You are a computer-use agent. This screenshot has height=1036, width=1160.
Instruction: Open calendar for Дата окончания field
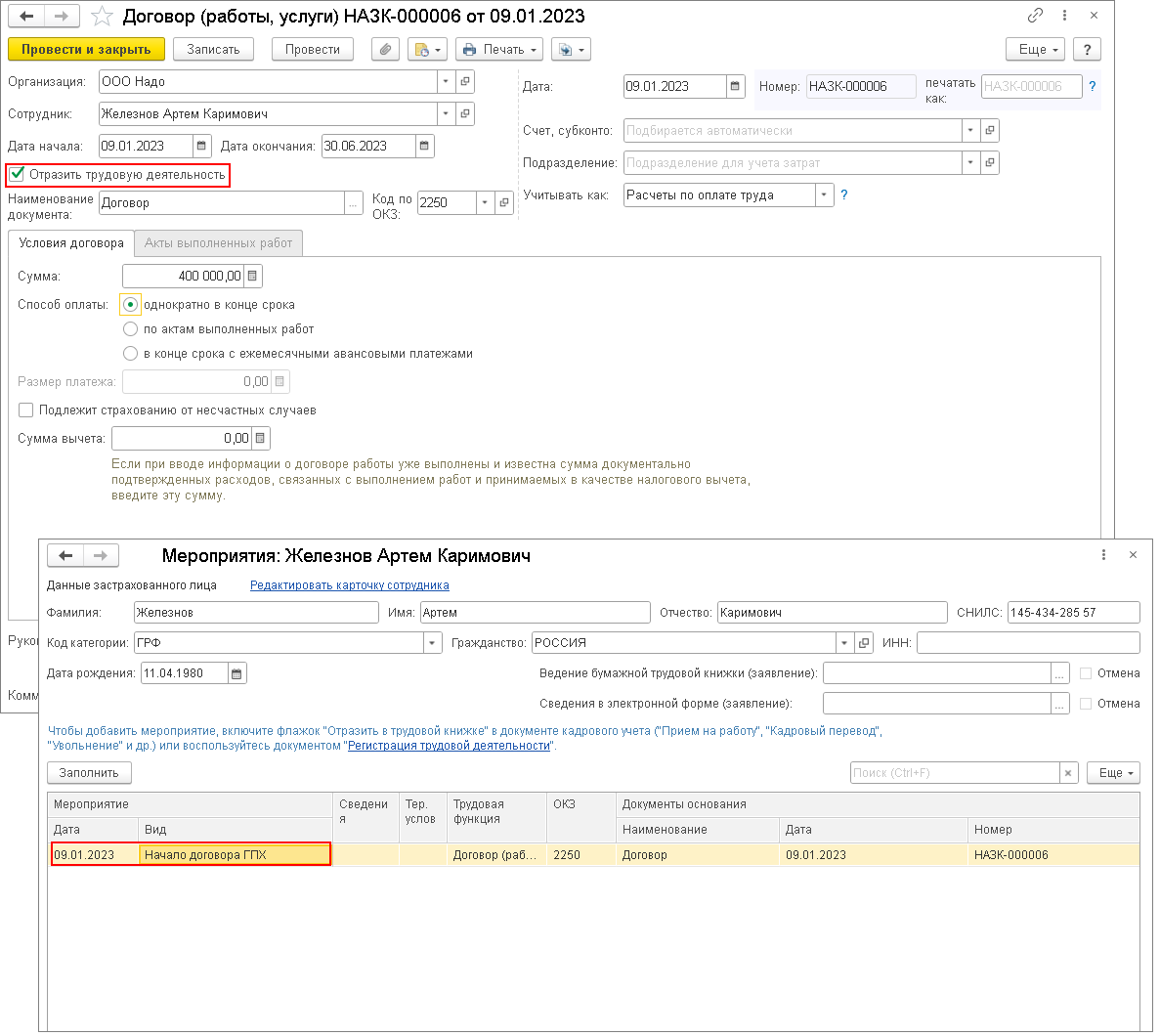[424, 147]
